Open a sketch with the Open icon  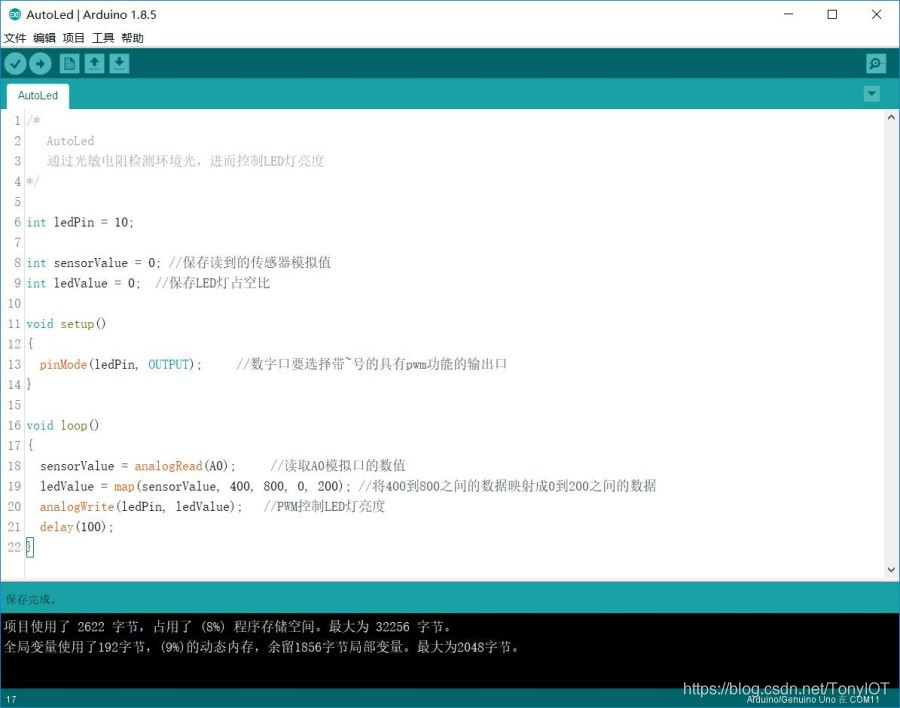point(94,63)
